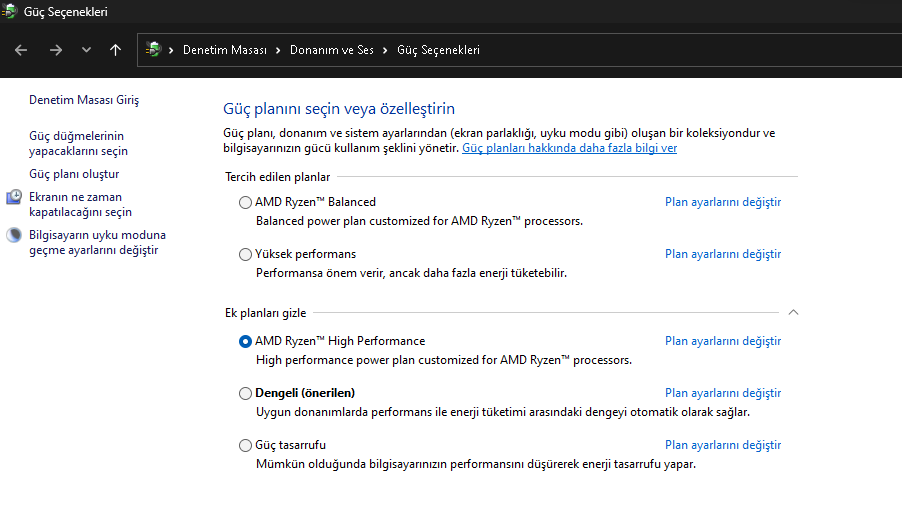Collapse the Ek planları gizle section chevron
902x511 pixels.
coord(793,312)
